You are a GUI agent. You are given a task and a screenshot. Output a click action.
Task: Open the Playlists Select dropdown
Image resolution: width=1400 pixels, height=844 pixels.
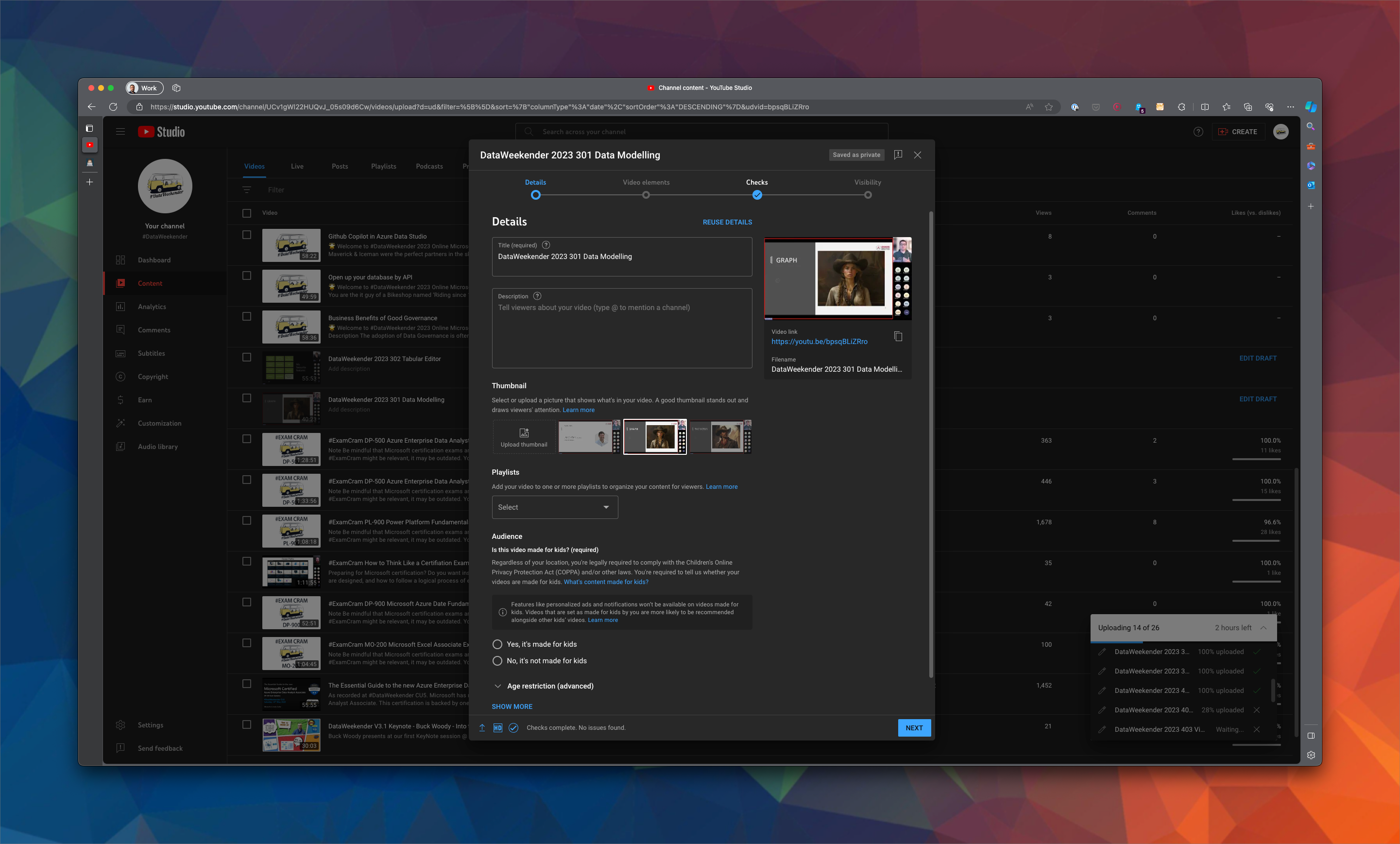click(555, 507)
